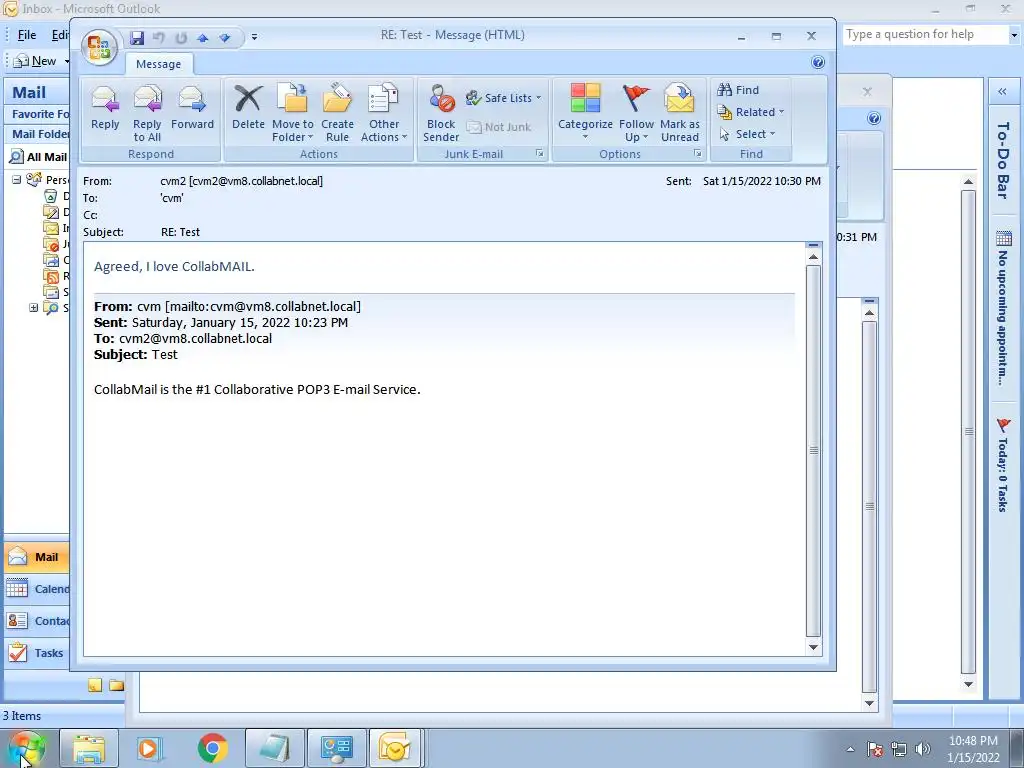Click the Action Center flag tray icon

click(875, 749)
